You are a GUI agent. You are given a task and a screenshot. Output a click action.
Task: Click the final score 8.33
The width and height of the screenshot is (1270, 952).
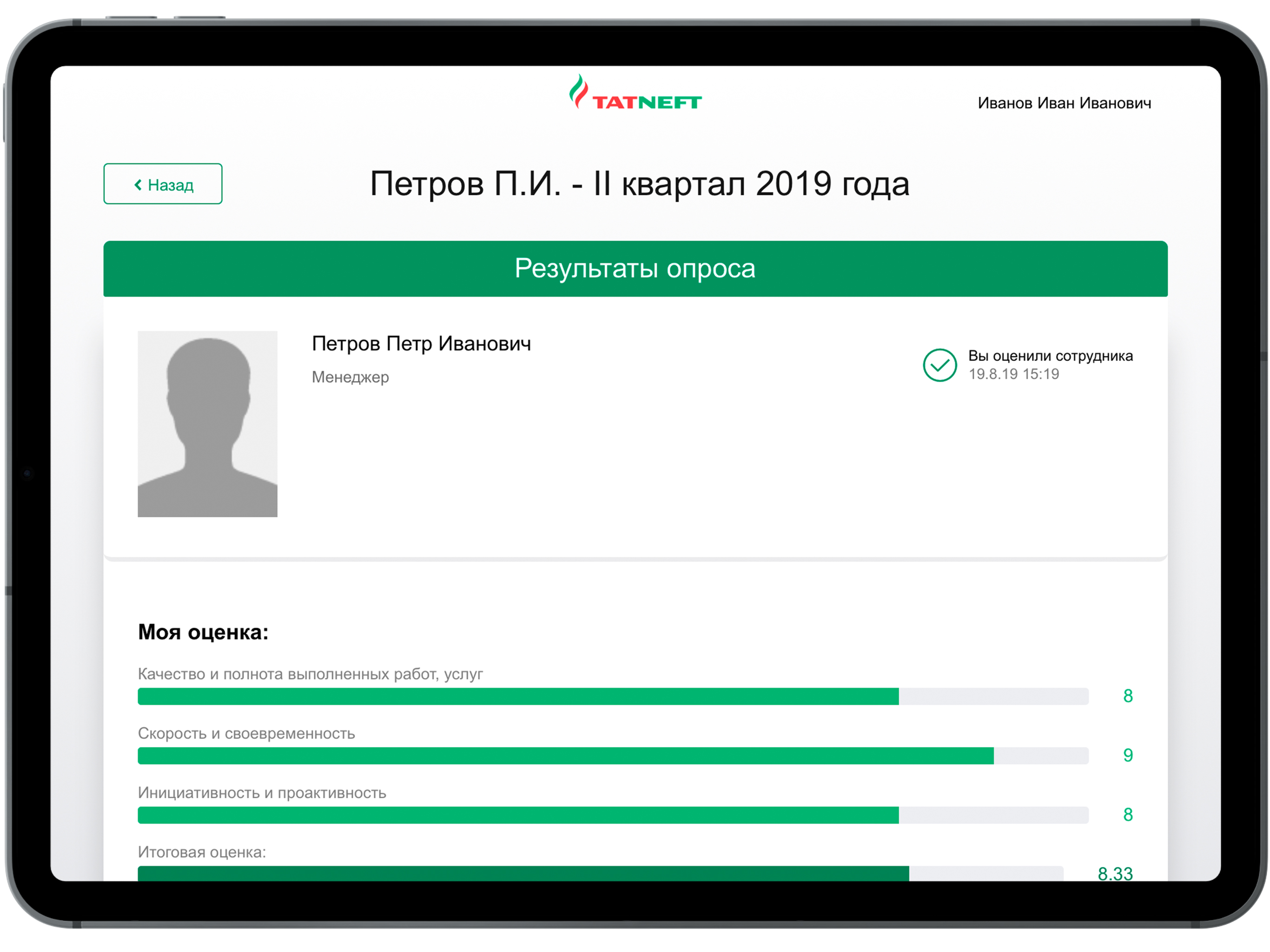coord(1115,873)
